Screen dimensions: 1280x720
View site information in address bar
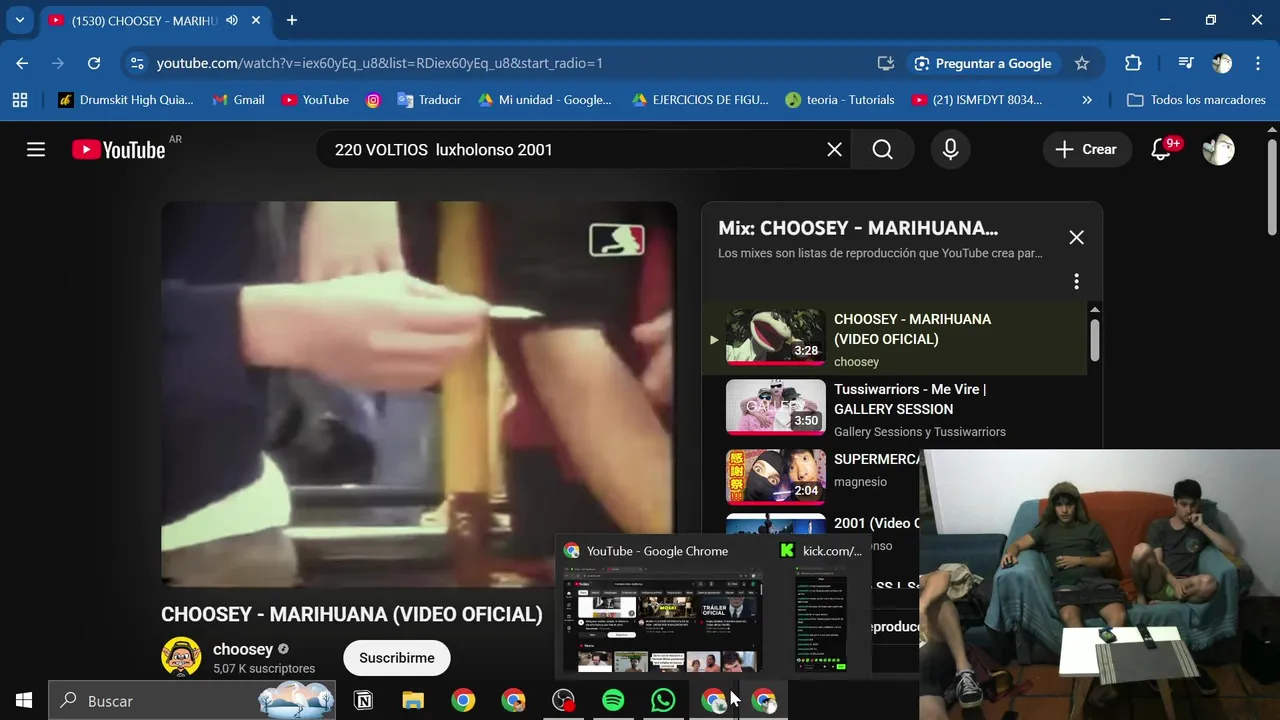point(138,63)
